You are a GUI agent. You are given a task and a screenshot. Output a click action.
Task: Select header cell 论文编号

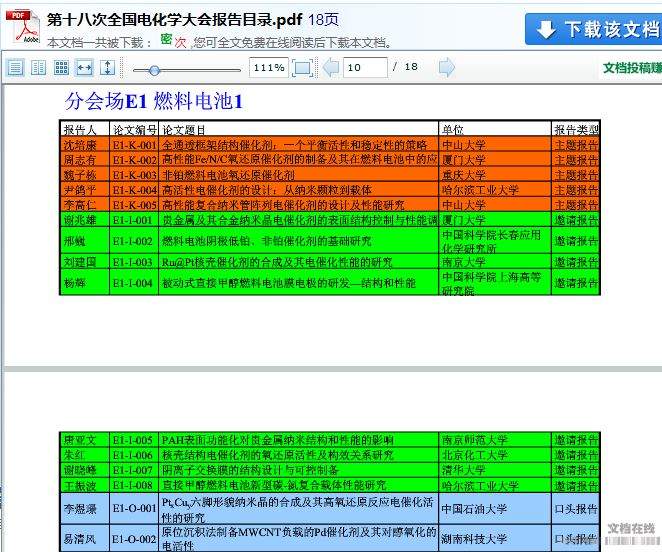[135, 130]
